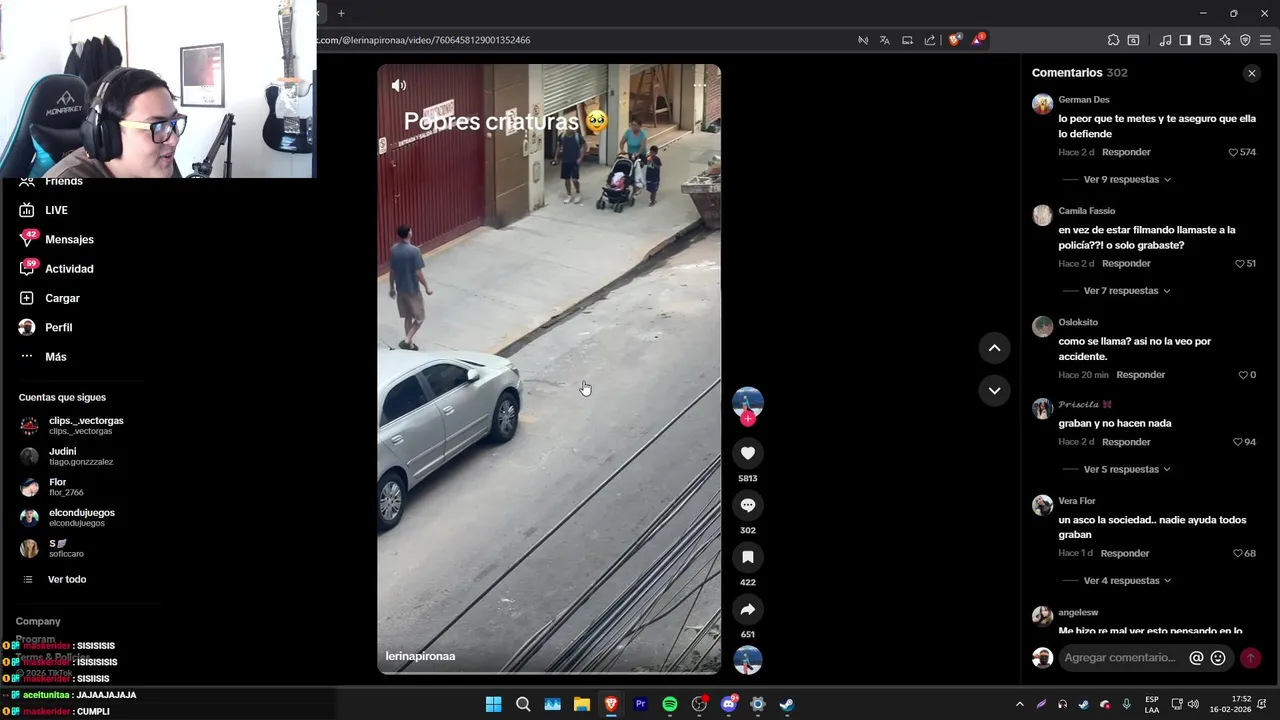Open Spotify from the taskbar
Screen dimensions: 1280x720
[670, 704]
